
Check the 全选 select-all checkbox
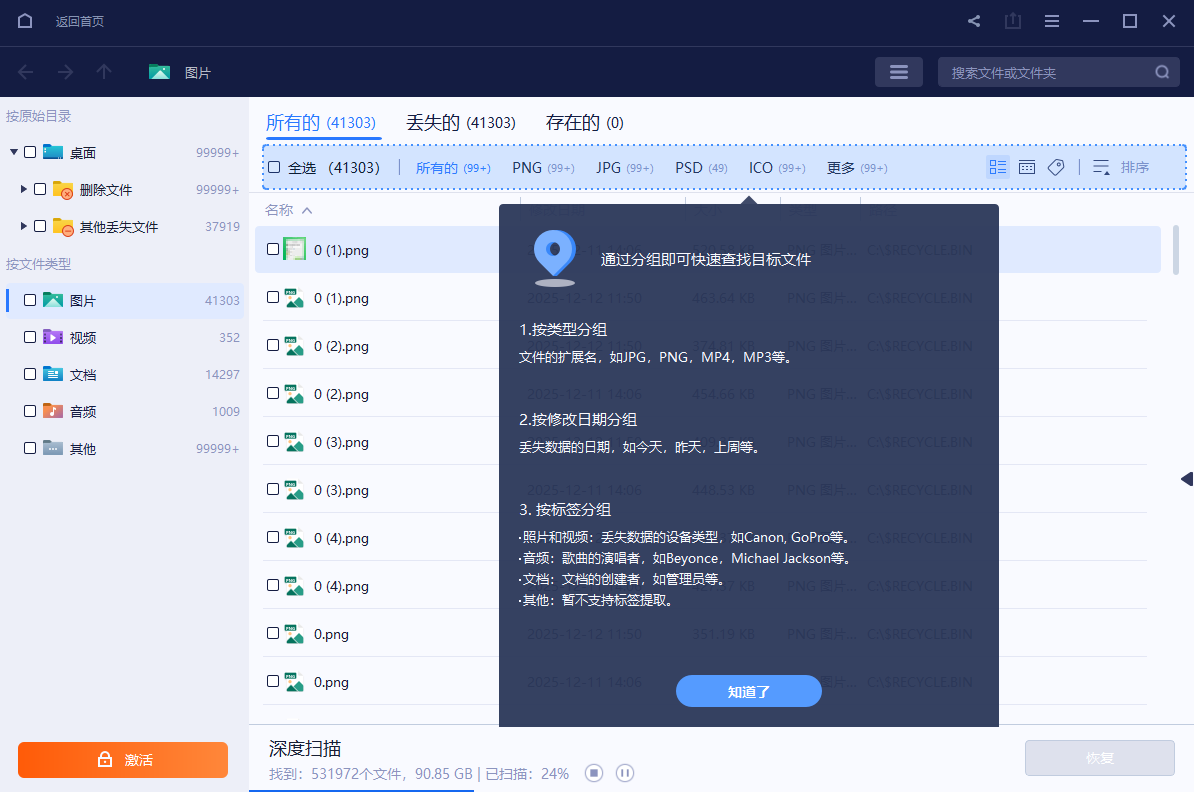pyautogui.click(x=273, y=167)
